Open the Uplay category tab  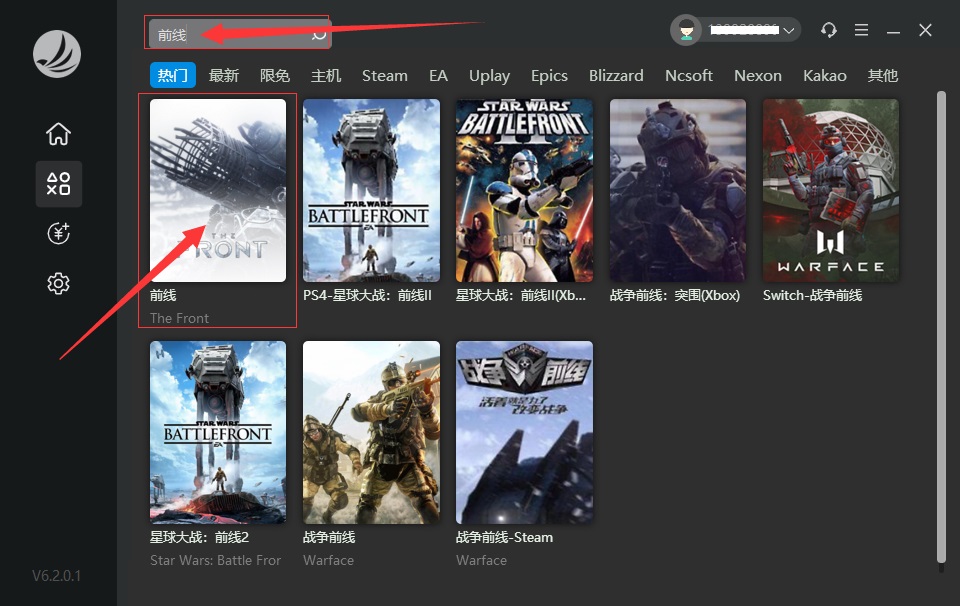click(x=489, y=75)
